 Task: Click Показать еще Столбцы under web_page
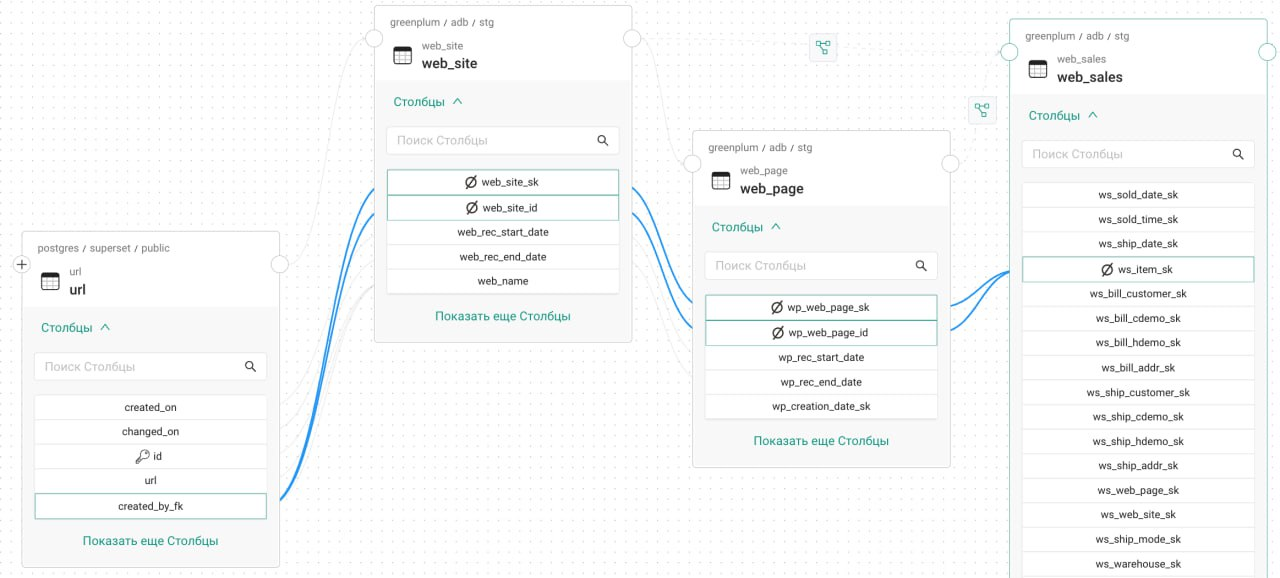821,441
